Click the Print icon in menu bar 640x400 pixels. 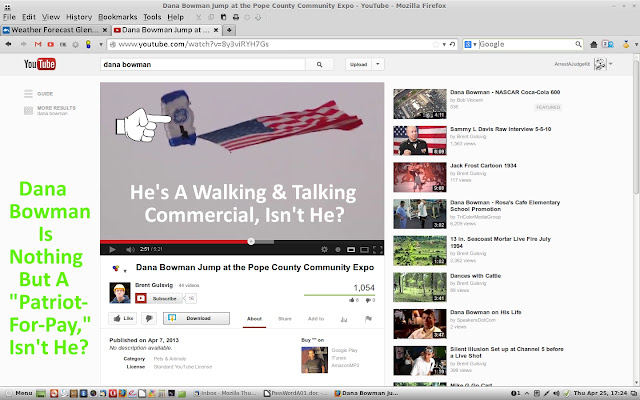point(236,17)
